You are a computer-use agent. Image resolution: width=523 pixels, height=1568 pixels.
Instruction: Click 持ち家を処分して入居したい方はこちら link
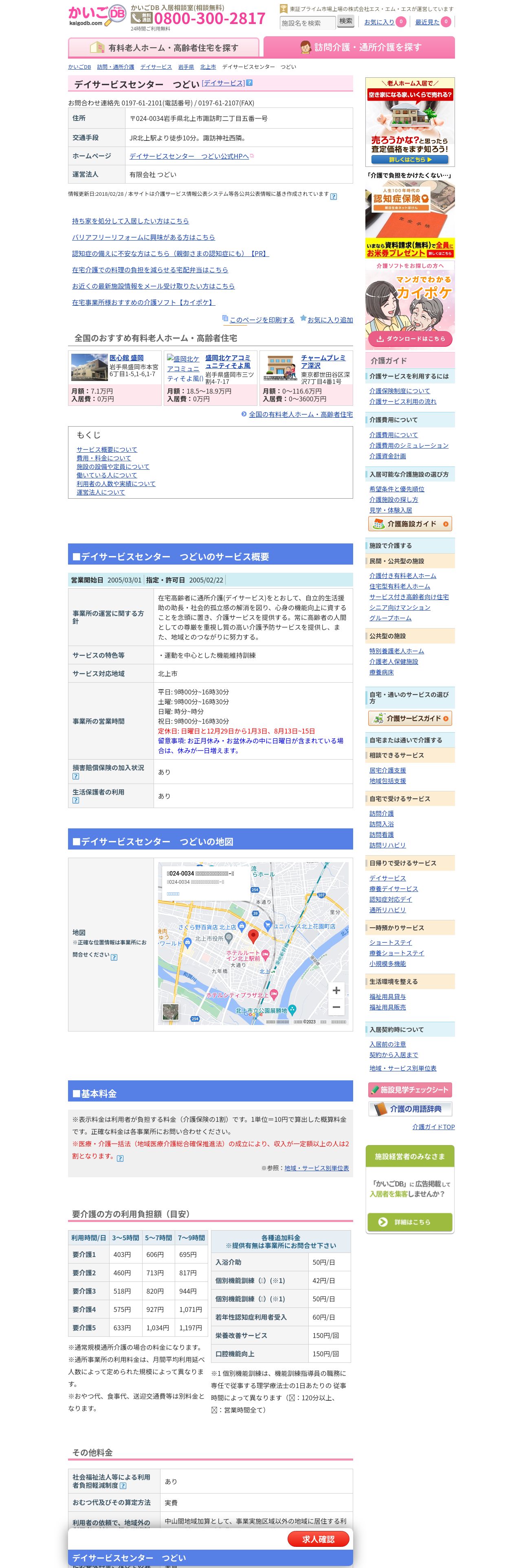tap(130, 221)
